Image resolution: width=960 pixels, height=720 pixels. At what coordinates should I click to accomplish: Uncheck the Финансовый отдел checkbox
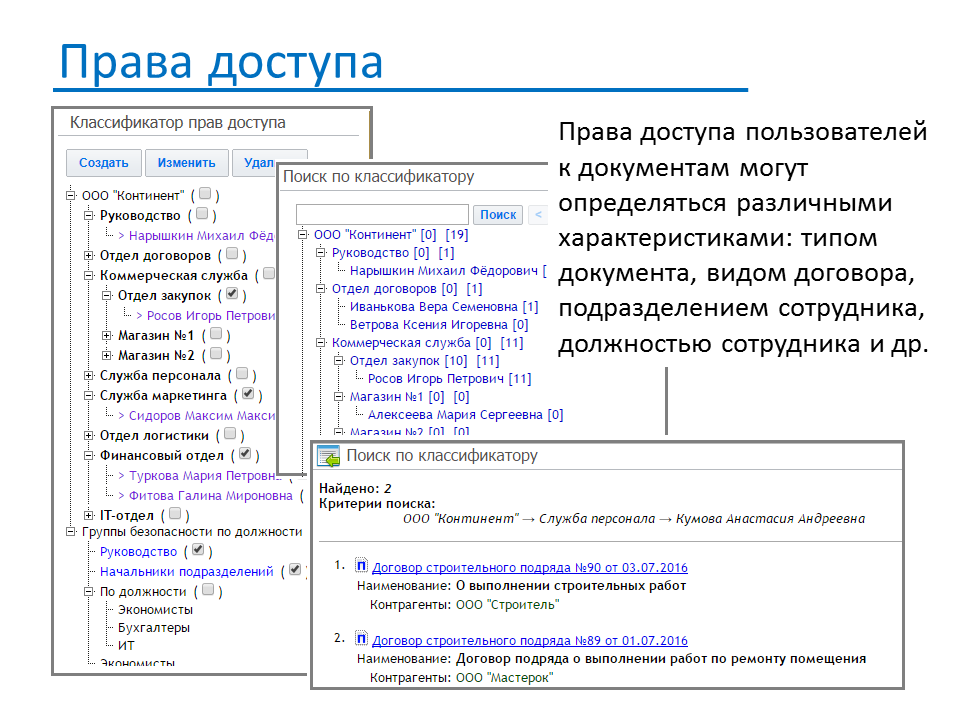pos(245,454)
